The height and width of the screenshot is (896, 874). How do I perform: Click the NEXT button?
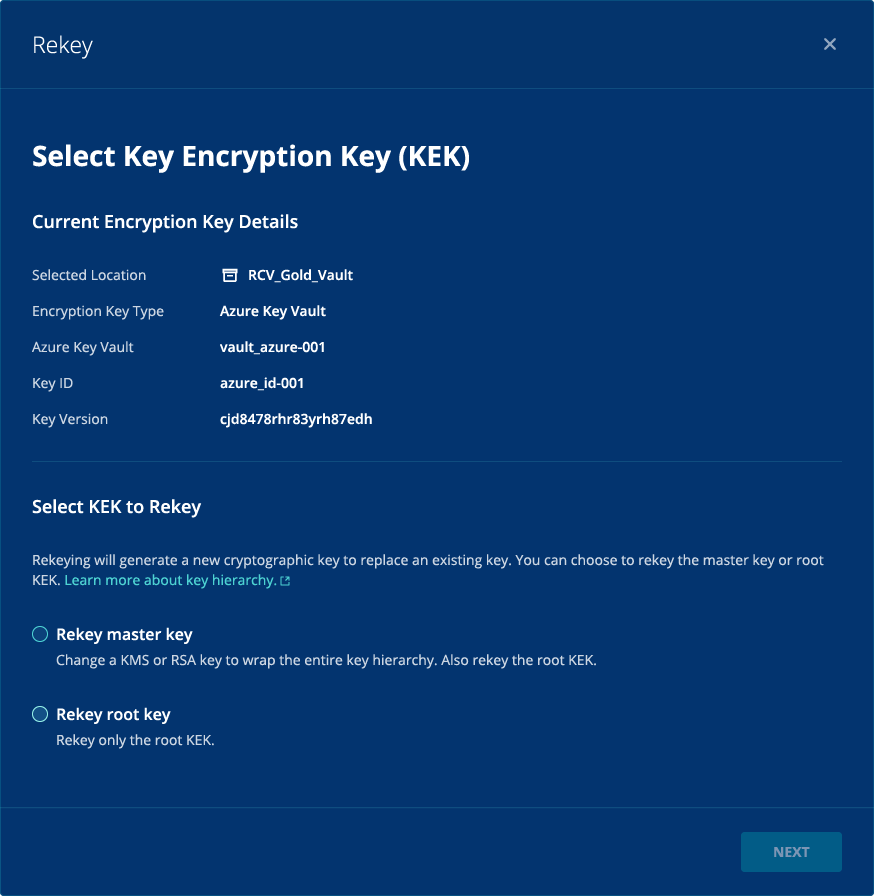pos(791,852)
